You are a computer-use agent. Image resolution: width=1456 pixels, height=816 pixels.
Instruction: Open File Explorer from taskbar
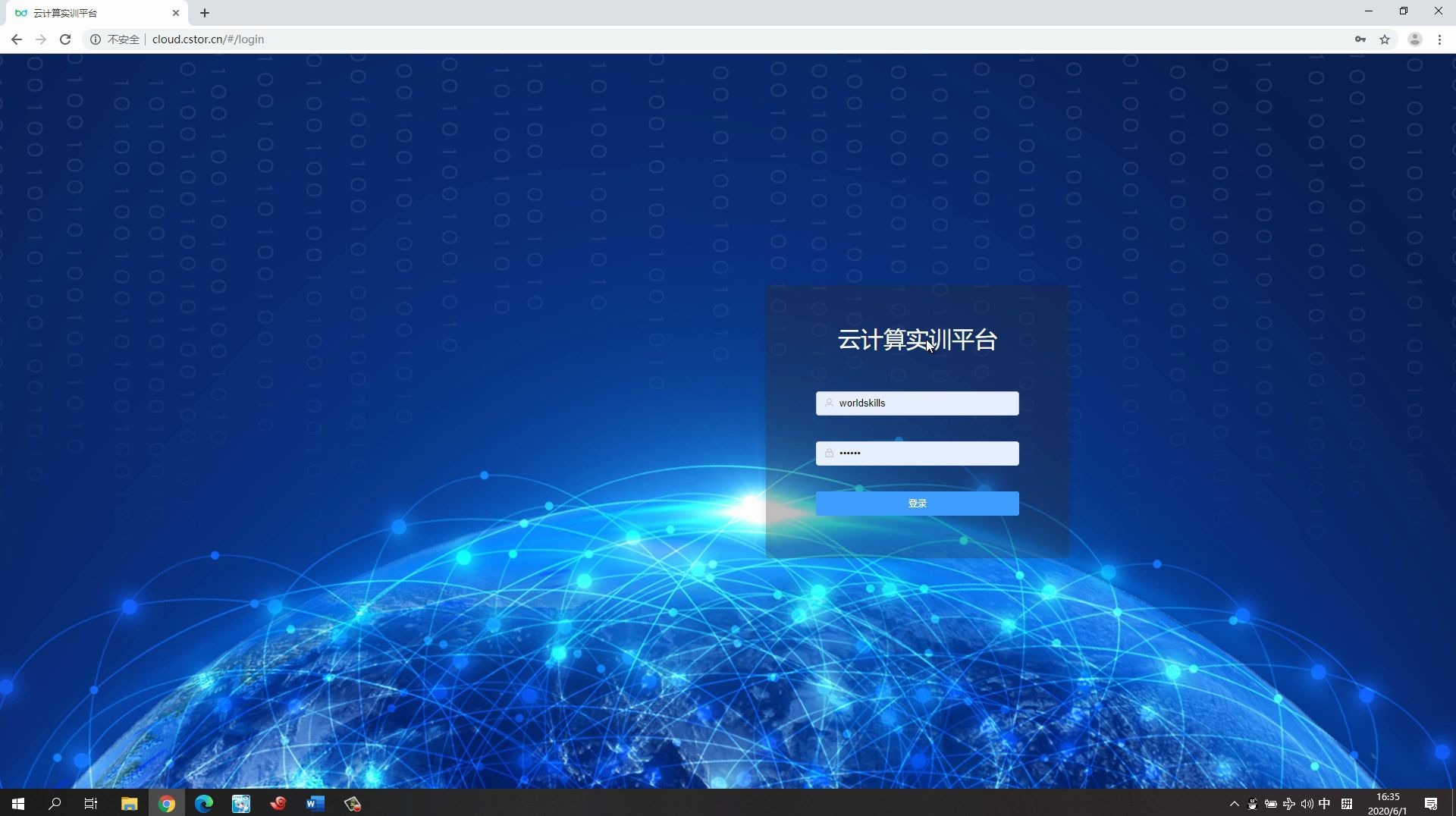(x=129, y=803)
